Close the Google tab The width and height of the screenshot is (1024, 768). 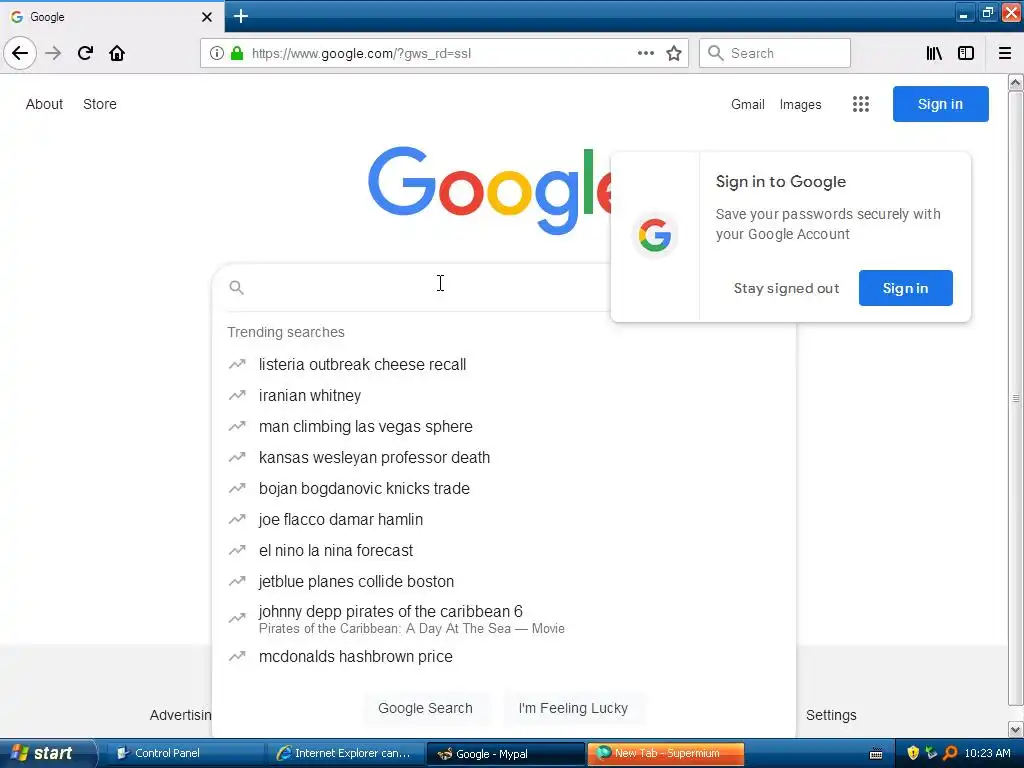click(x=207, y=17)
